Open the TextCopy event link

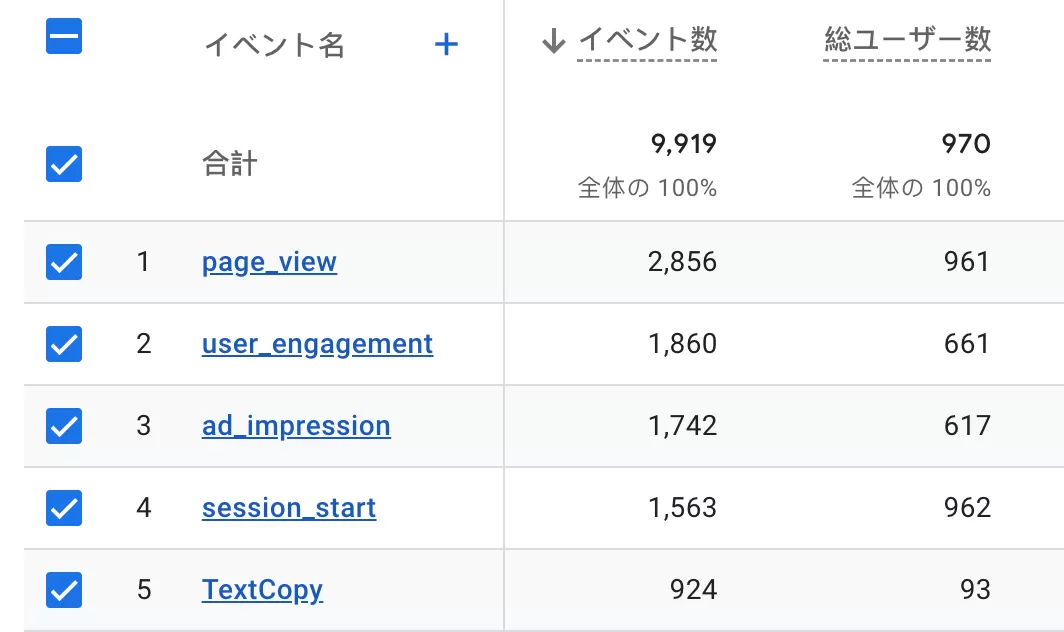click(262, 590)
